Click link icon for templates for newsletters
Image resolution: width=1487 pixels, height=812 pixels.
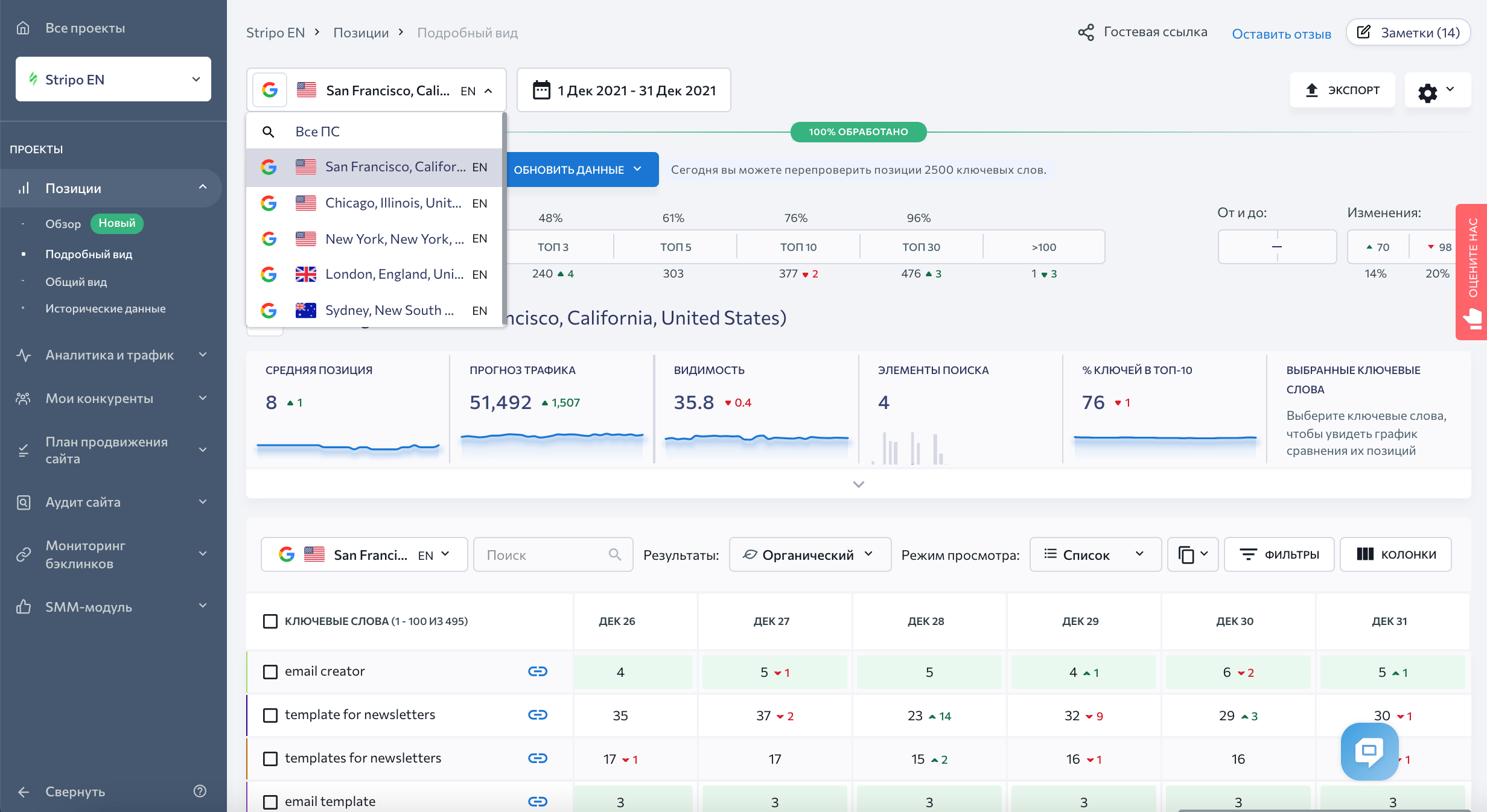(537, 758)
